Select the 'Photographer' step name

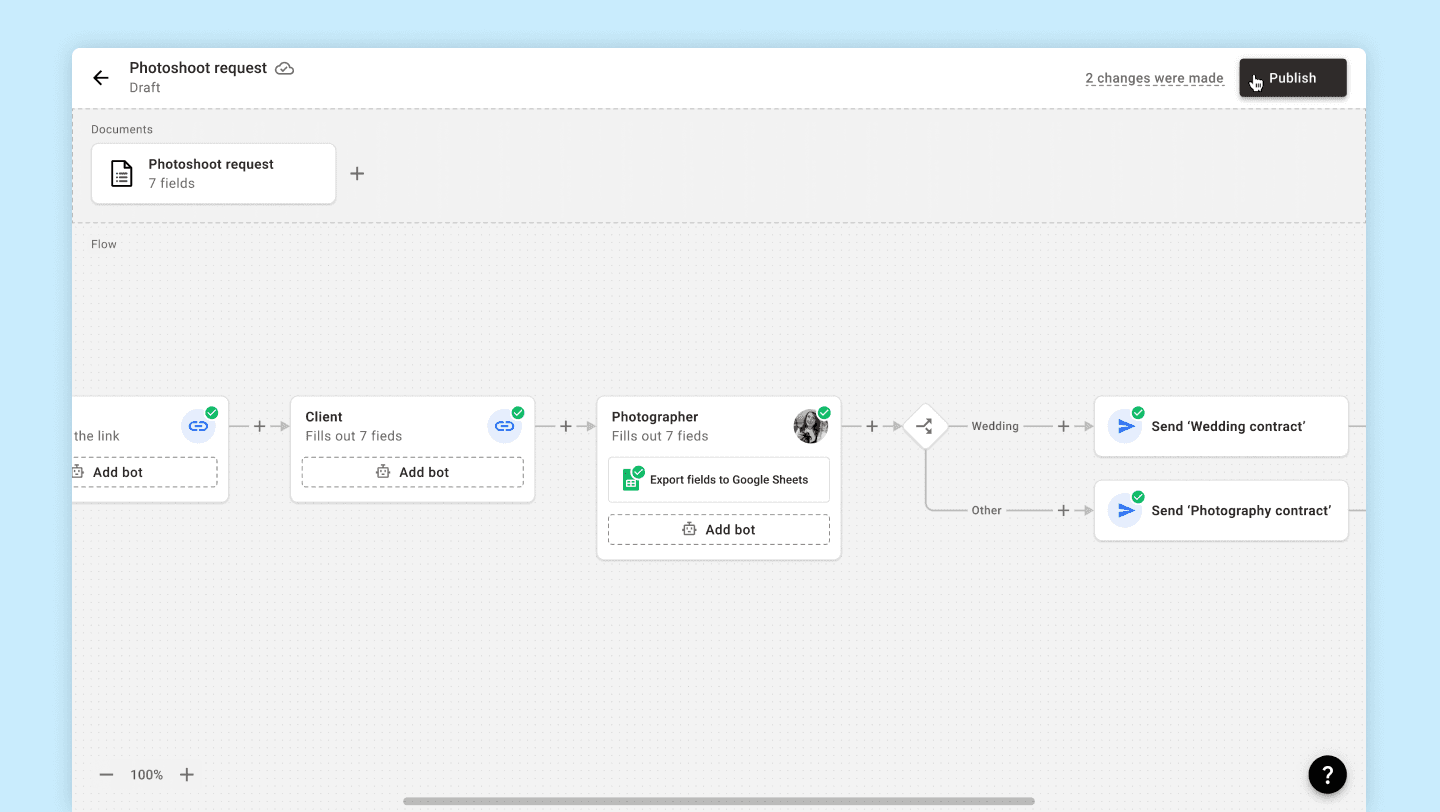655,417
